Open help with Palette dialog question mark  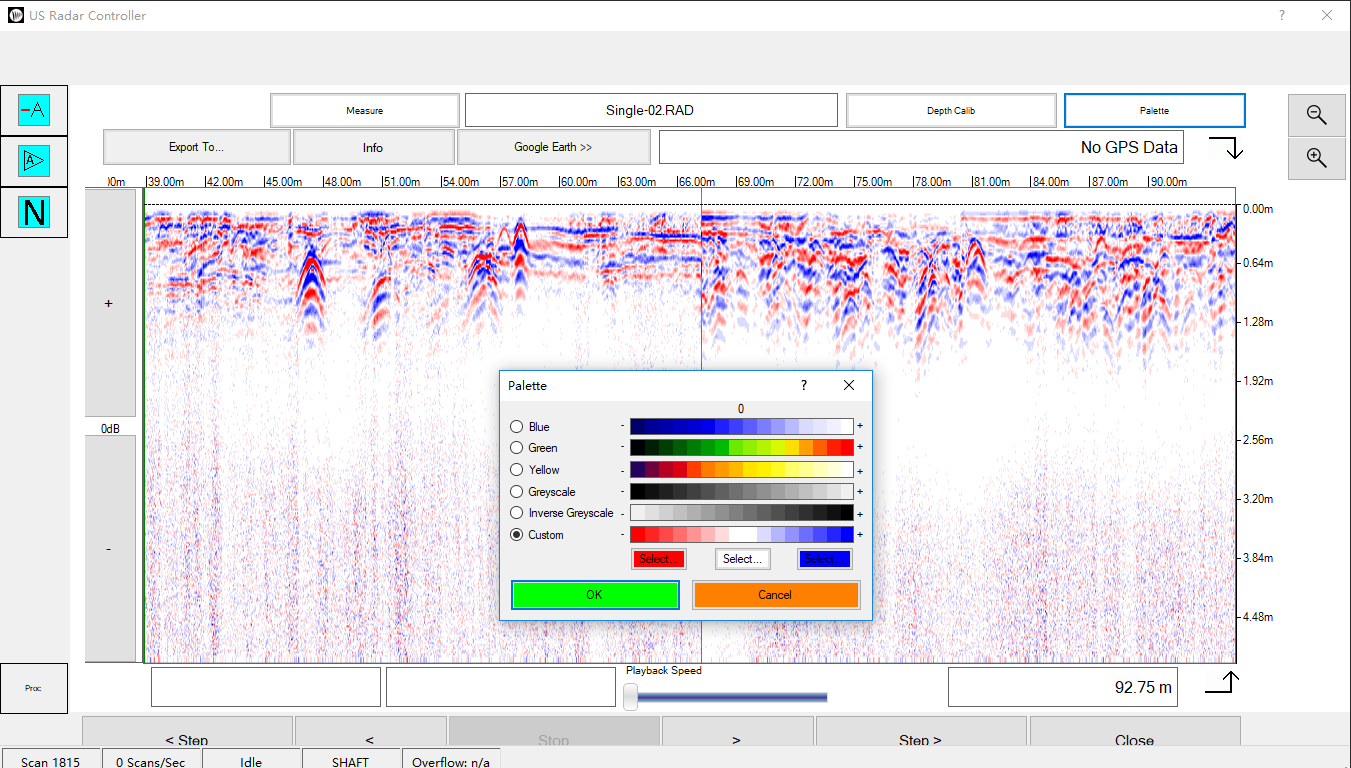click(804, 385)
